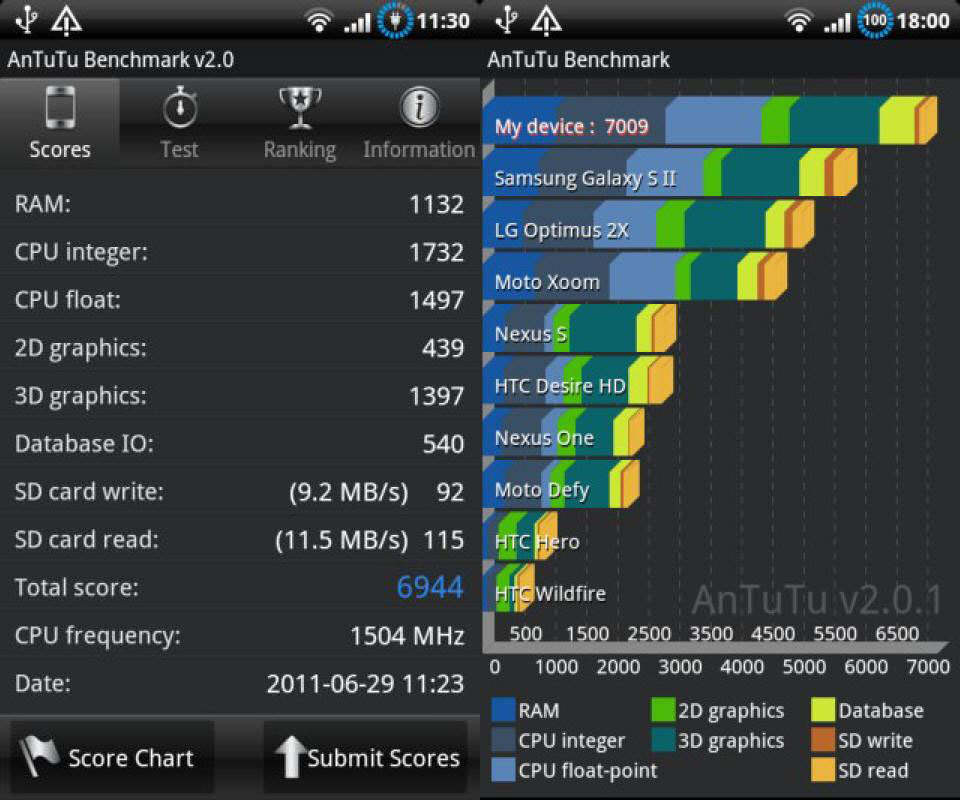The width and height of the screenshot is (960, 800).
Task: Tap the Database IO score 540
Action: coord(443,444)
